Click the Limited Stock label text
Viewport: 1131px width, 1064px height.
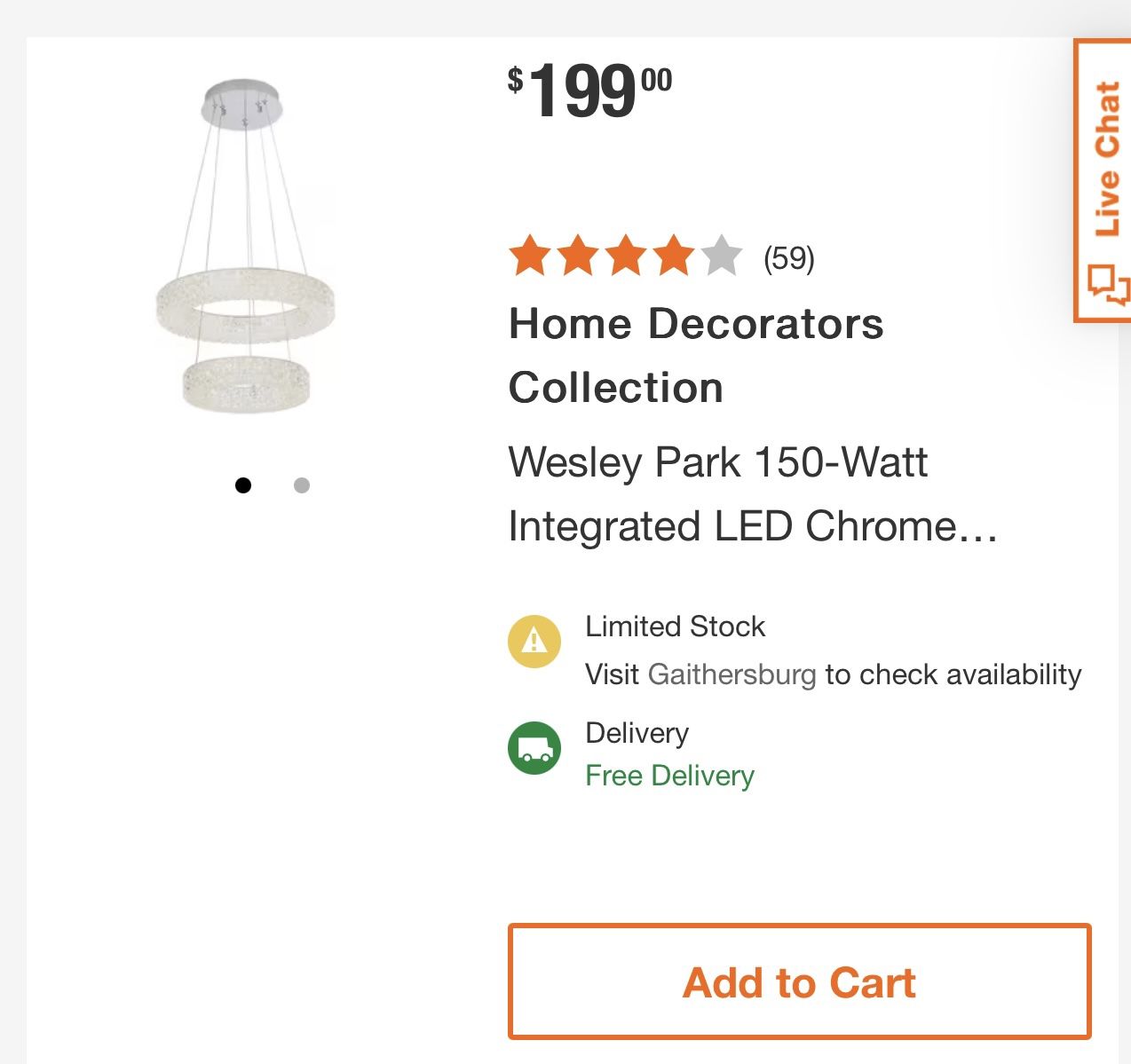coord(675,627)
